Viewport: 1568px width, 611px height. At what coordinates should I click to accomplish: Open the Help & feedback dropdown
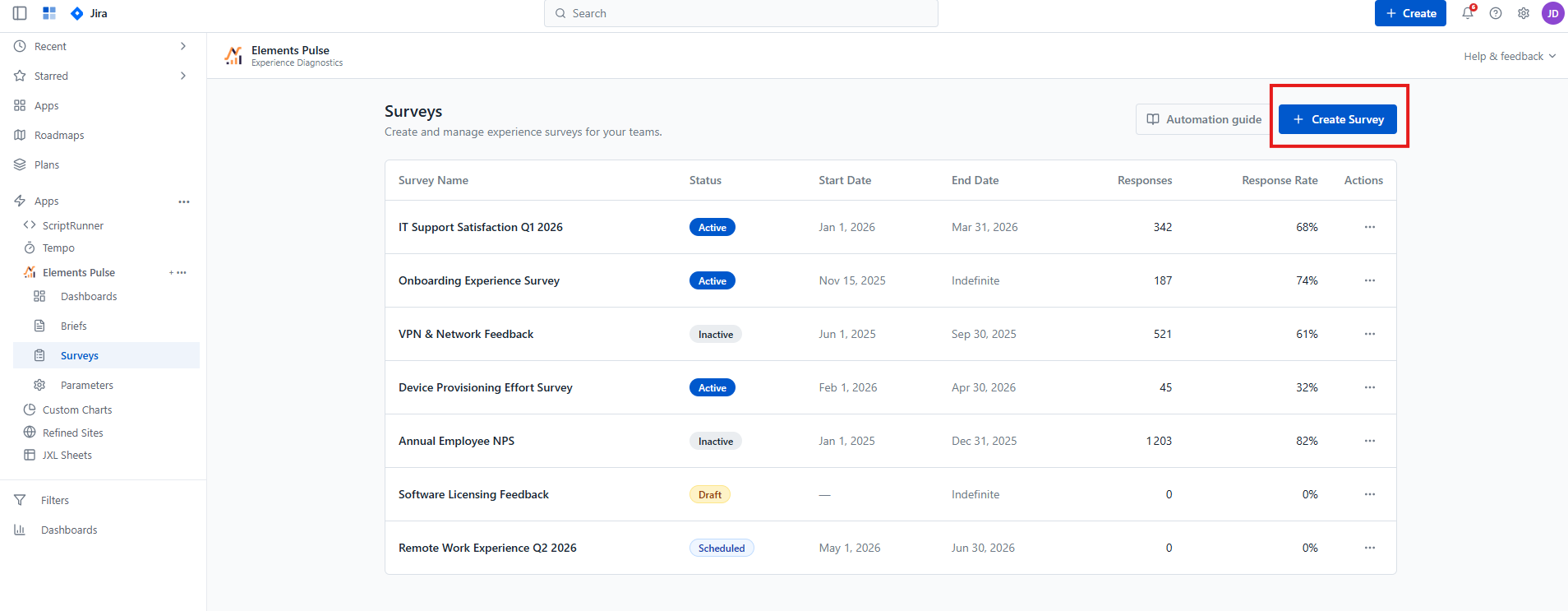coord(1510,56)
